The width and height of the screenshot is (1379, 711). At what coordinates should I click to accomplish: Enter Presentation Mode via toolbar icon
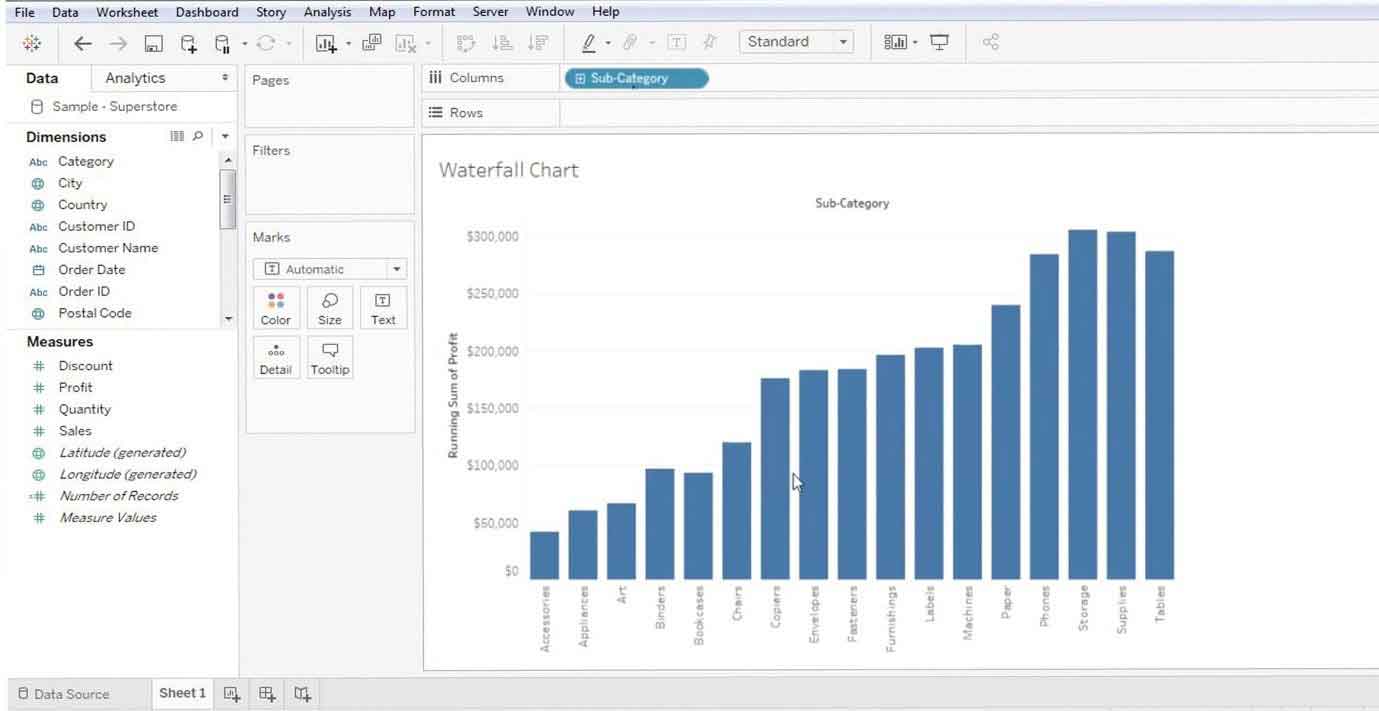(938, 42)
